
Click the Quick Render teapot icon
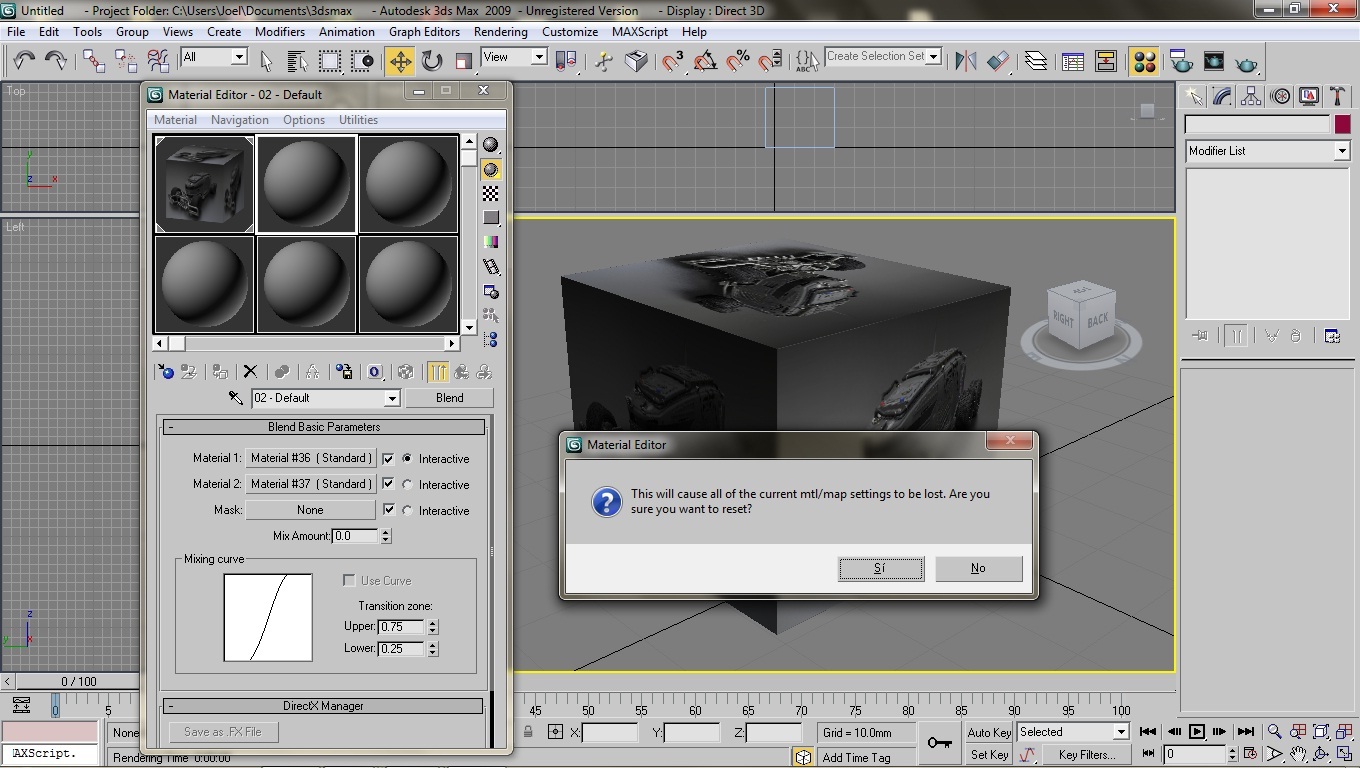(1246, 62)
